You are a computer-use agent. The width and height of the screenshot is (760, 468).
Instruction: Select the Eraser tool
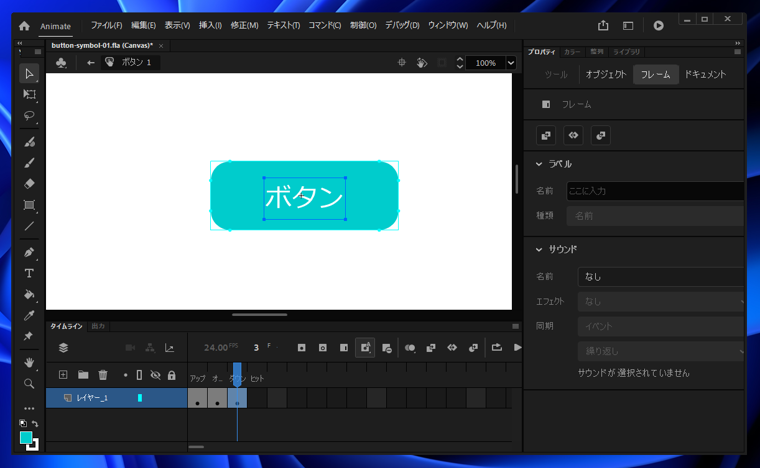(29, 184)
